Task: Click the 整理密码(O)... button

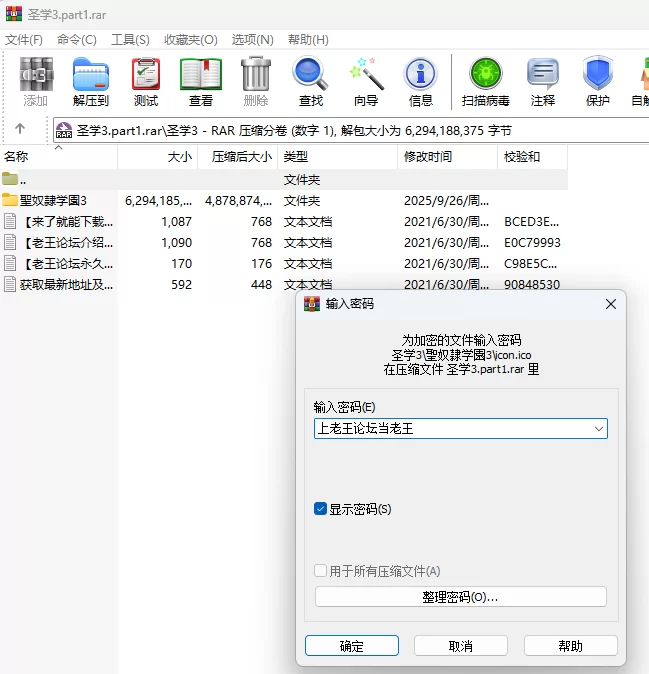Action: click(x=461, y=597)
